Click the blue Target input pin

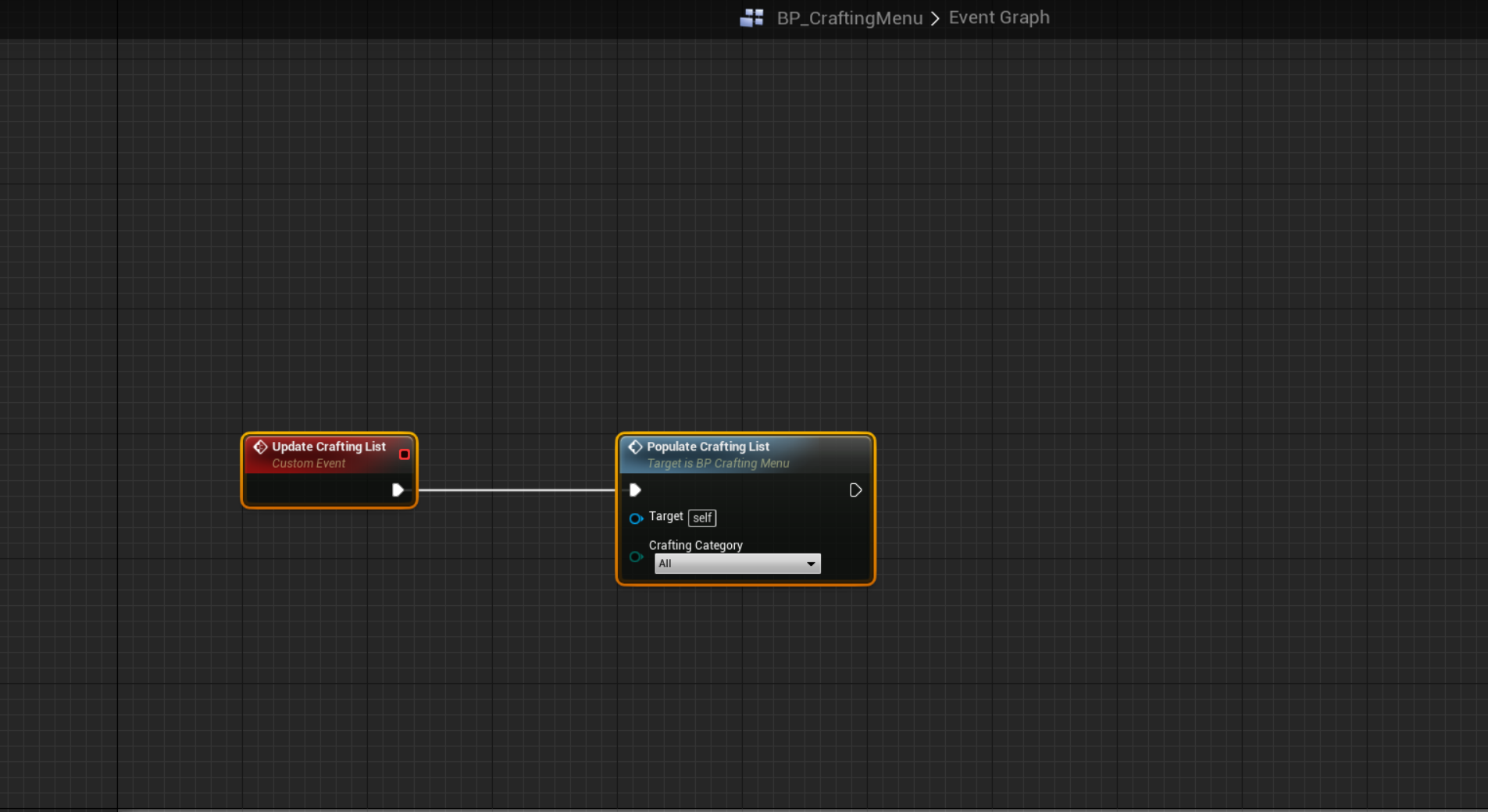pyautogui.click(x=636, y=518)
